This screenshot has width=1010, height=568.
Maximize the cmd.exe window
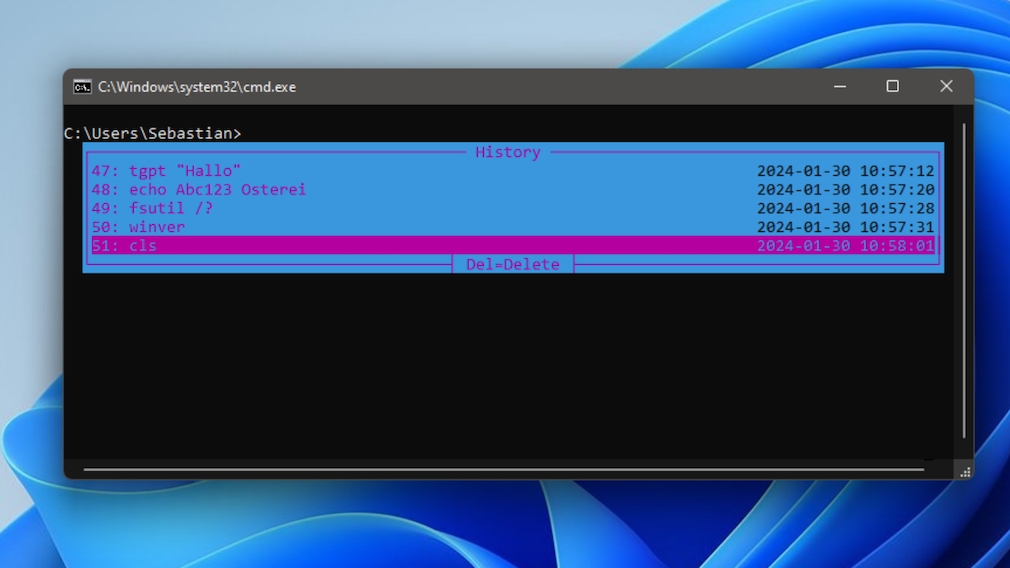pyautogui.click(x=892, y=86)
